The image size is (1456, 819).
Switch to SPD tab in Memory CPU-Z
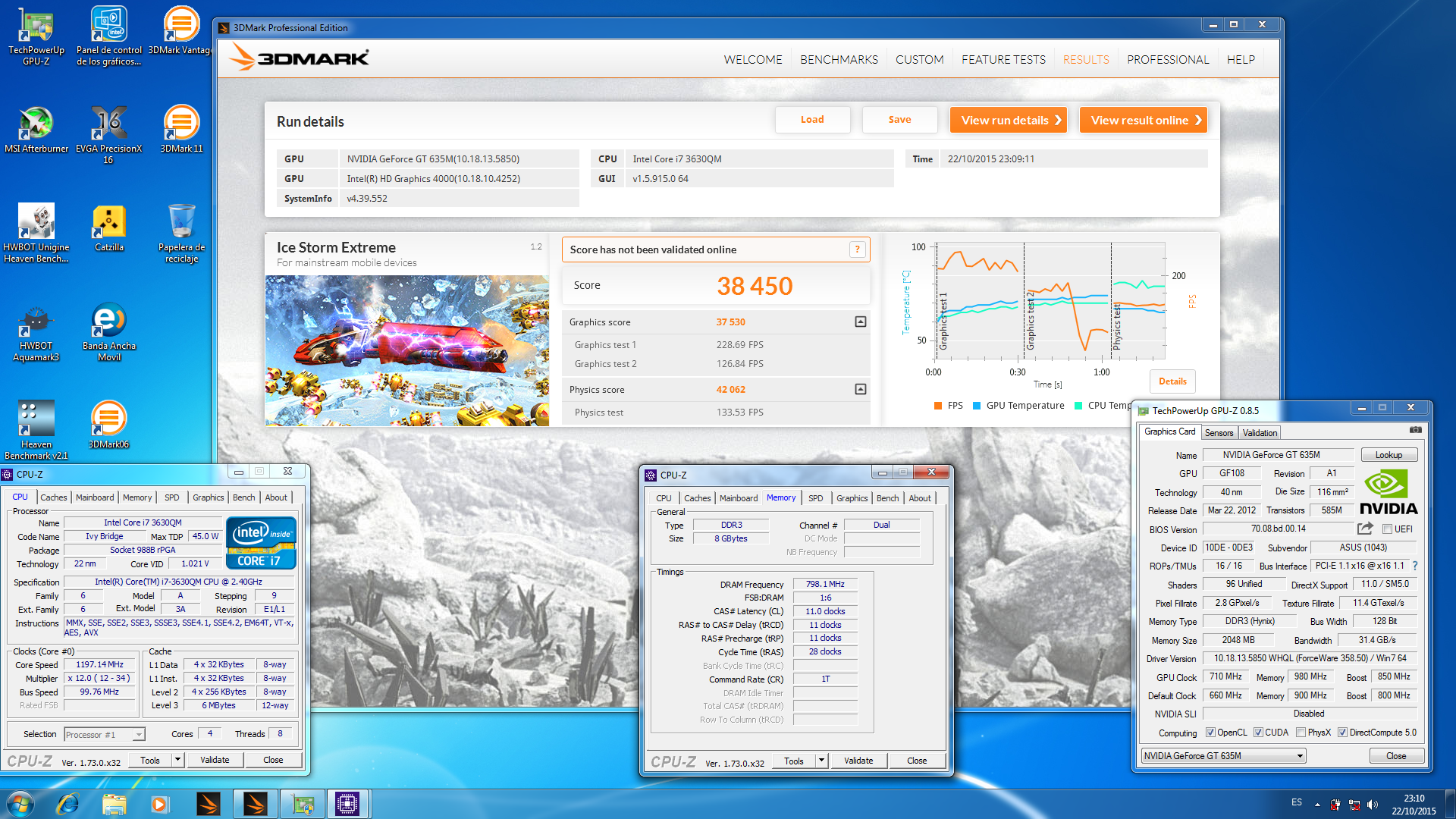point(815,498)
